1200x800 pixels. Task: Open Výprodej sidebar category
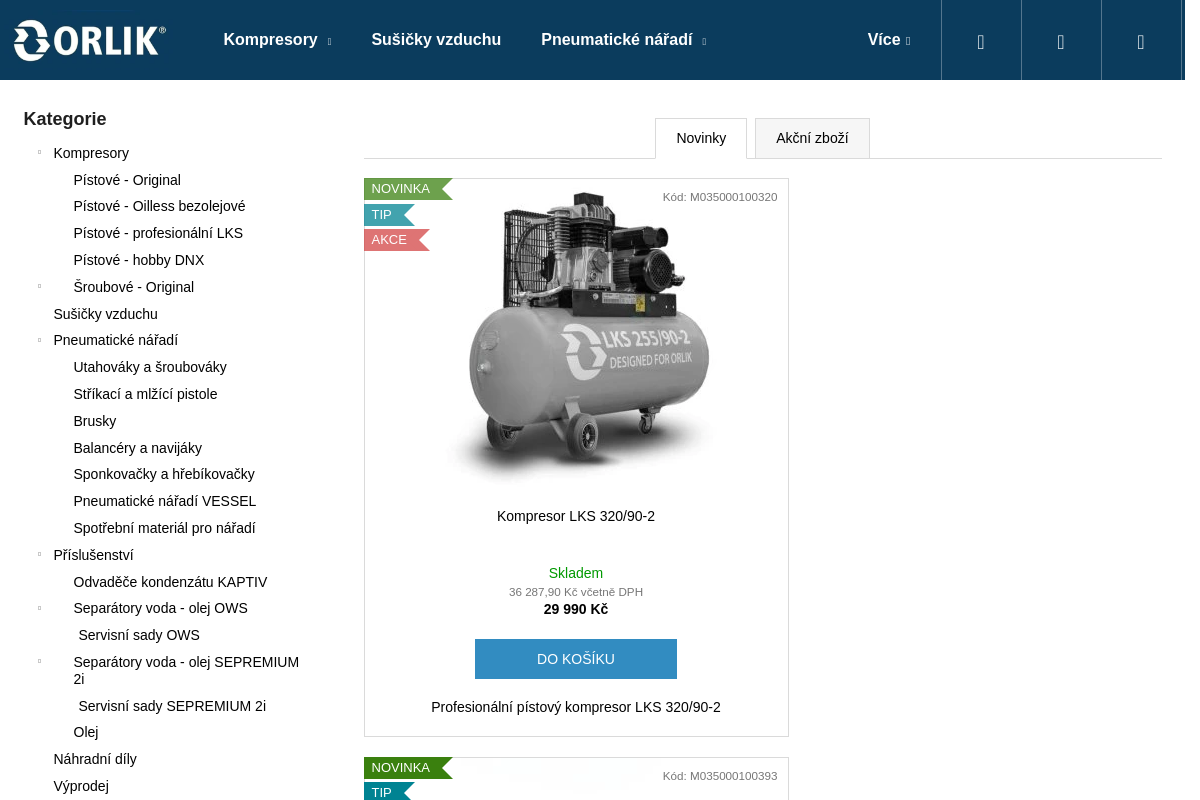(x=81, y=786)
